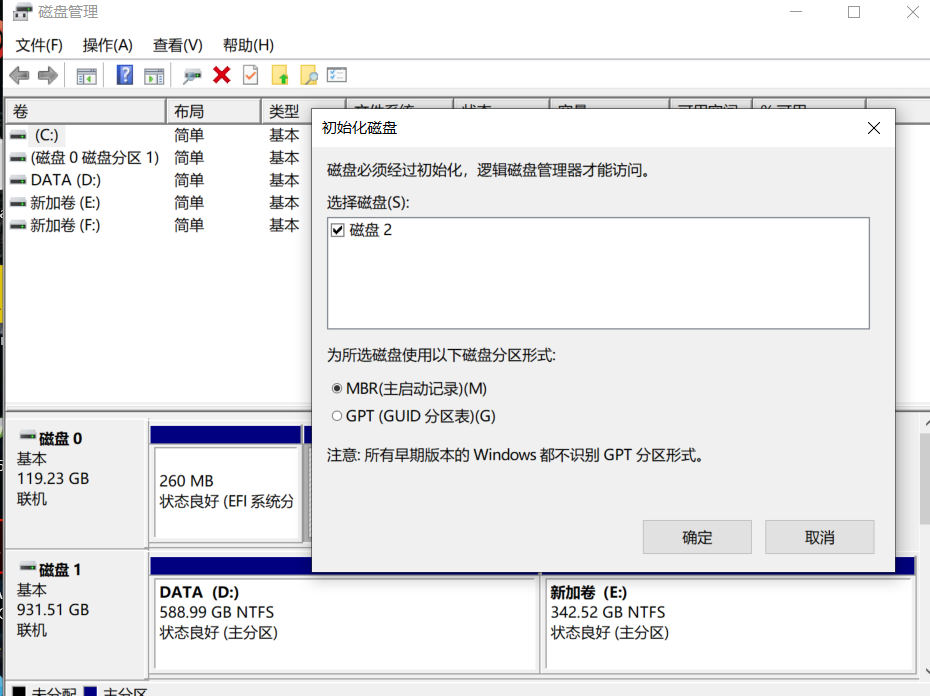Screen dimensions: 930x696
Task: Click the 磁盘 2 entry in disk list
Action: click(371, 230)
